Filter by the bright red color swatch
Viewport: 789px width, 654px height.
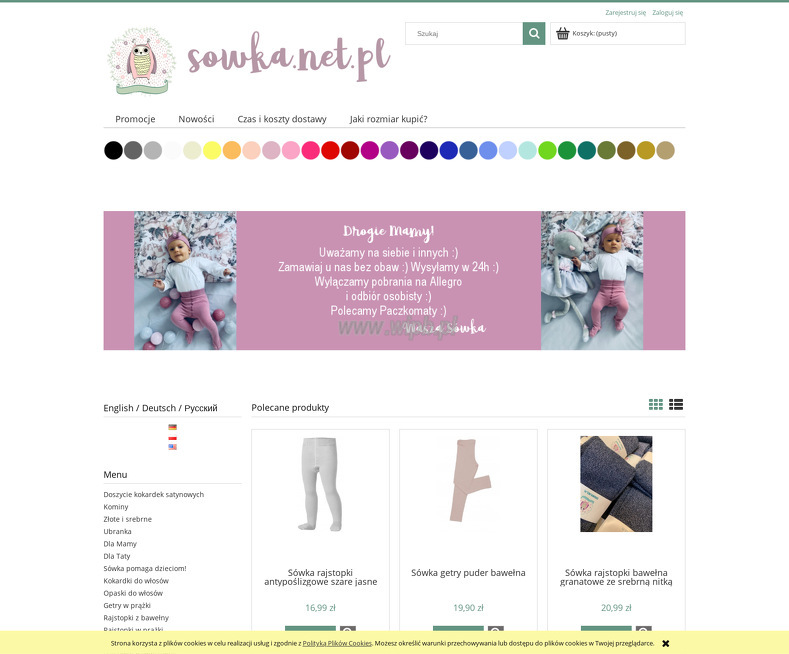[x=330, y=150]
